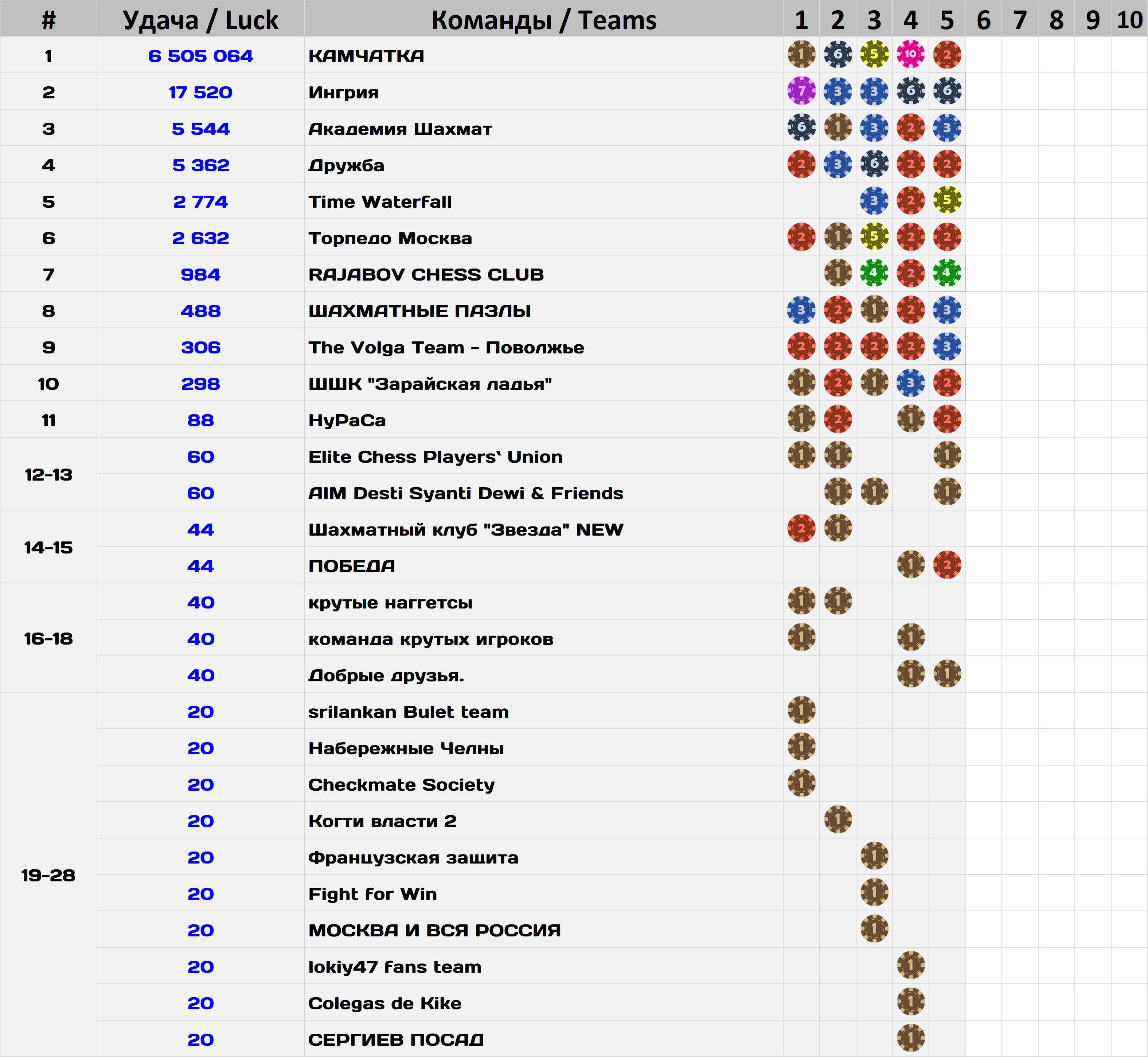The height and width of the screenshot is (1057, 1148).
Task: Click luck value 6 505 064
Action: [x=201, y=56]
